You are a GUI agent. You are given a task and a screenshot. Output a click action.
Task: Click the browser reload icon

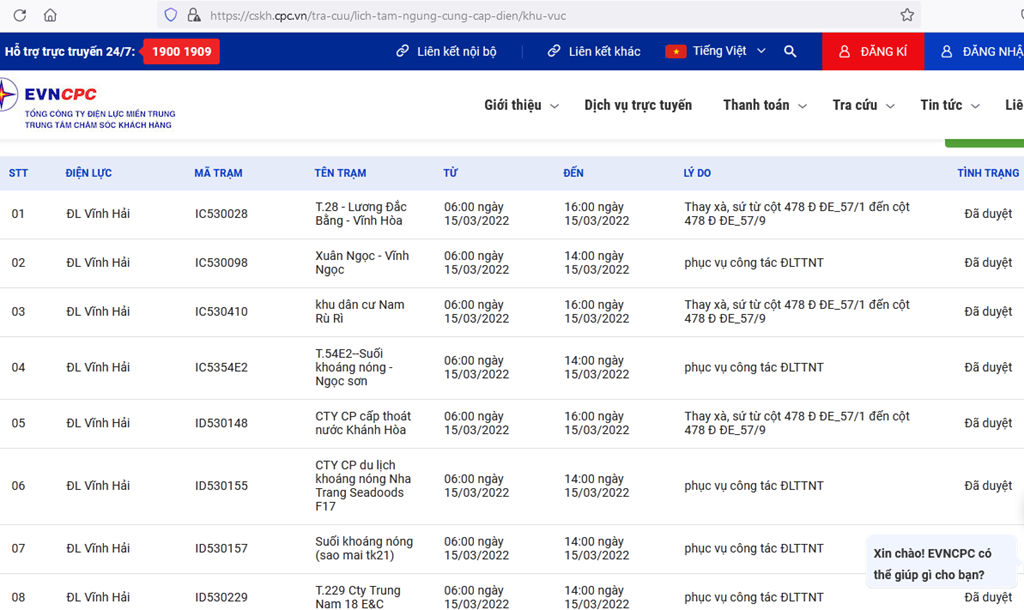19,15
